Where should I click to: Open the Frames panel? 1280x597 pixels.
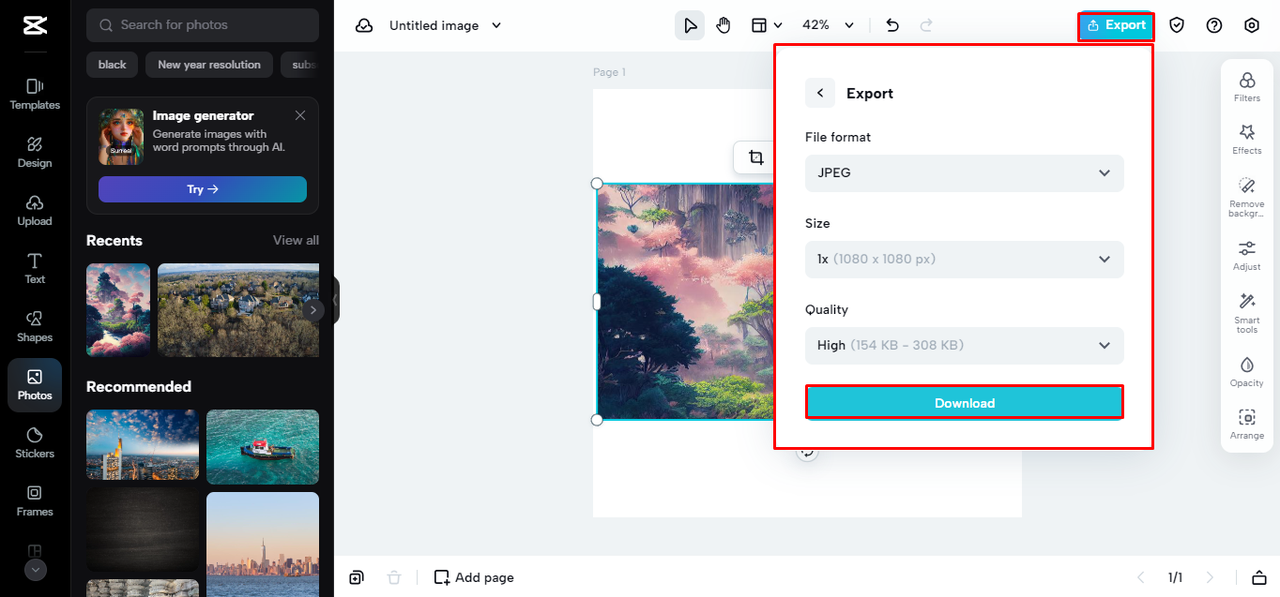point(35,500)
